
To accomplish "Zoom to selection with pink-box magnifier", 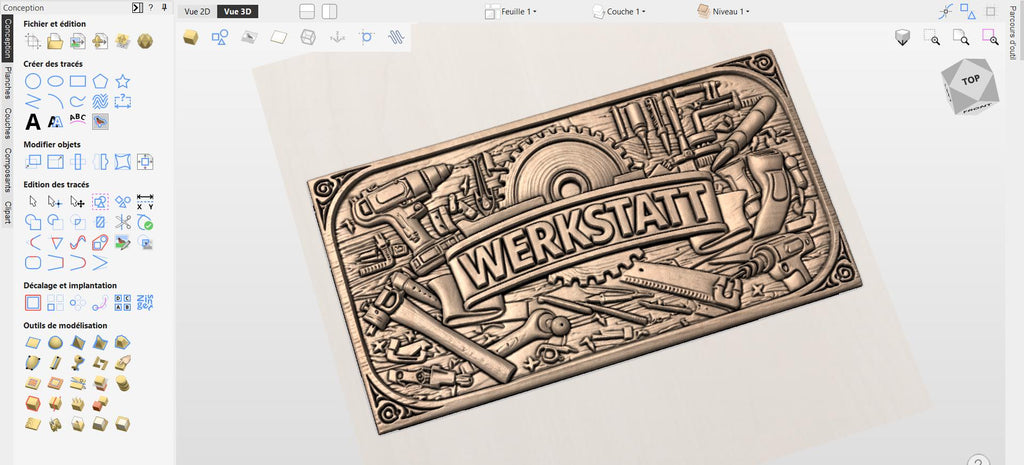I will coord(990,37).
